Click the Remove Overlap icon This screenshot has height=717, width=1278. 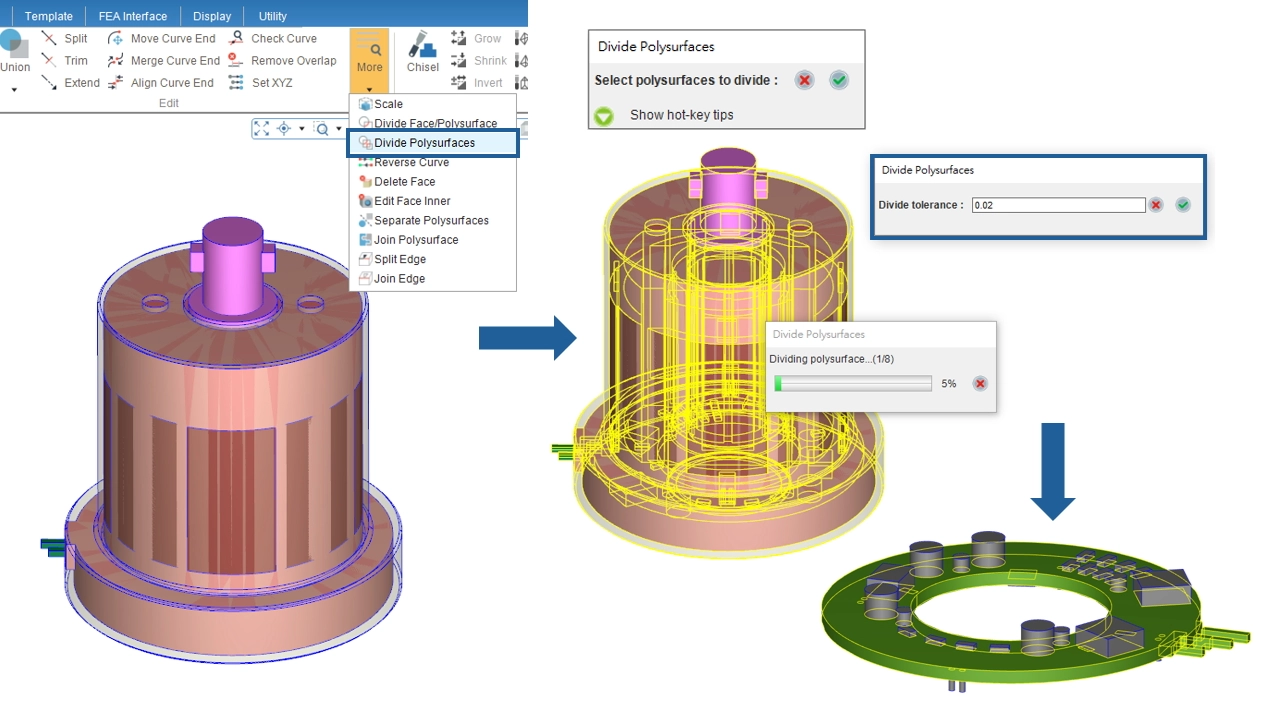pos(236,61)
